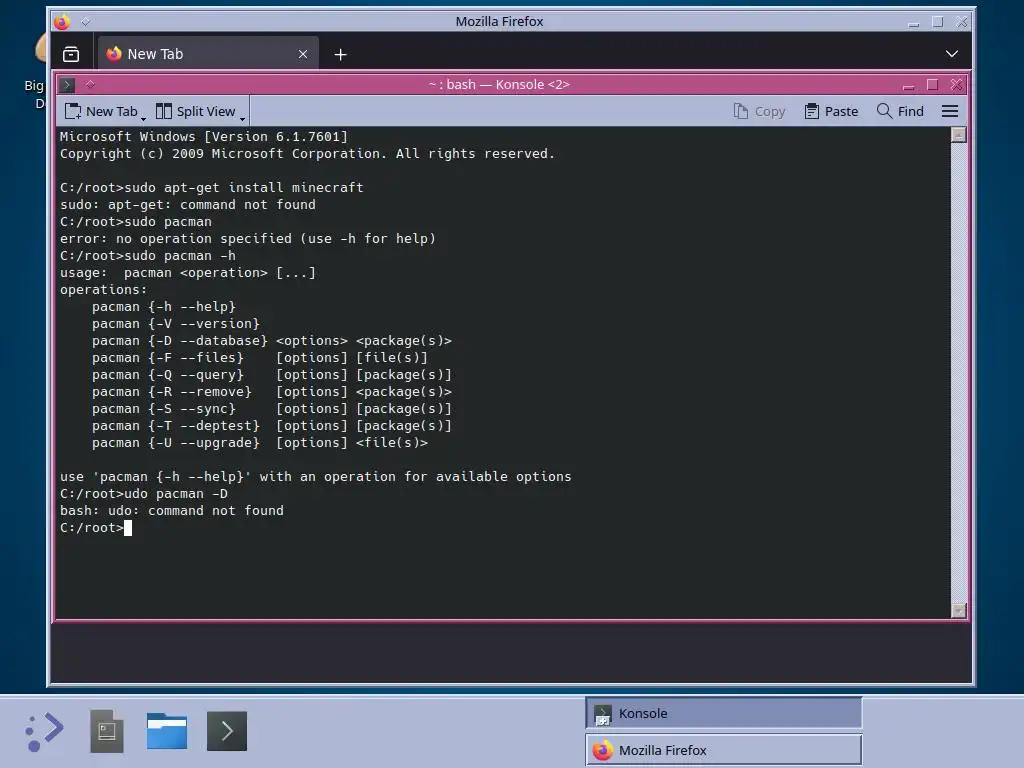
Task: Click the Paste button in Konsole toolbar
Action: coord(831,112)
